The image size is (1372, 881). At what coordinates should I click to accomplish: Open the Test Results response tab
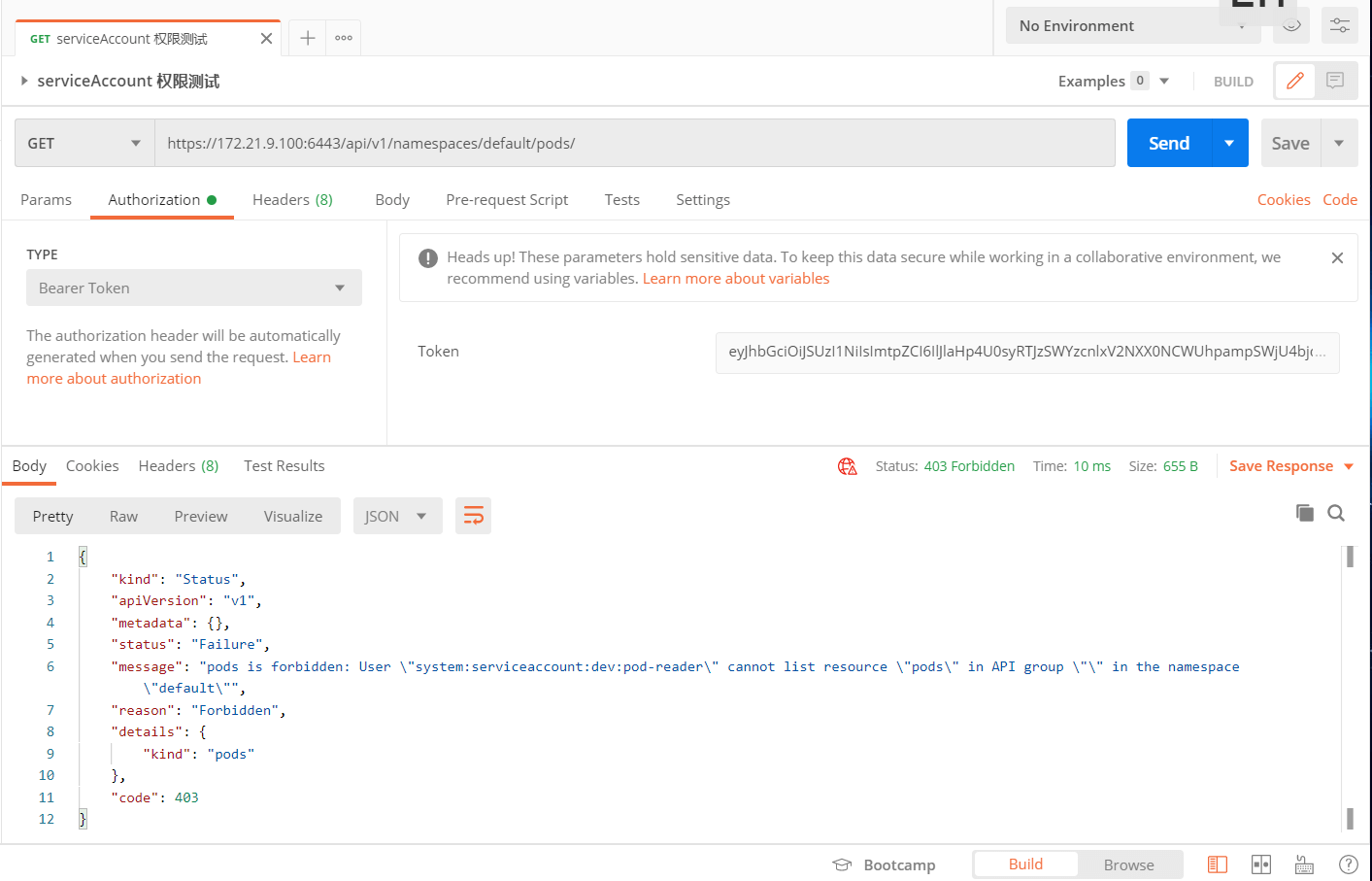click(x=284, y=466)
